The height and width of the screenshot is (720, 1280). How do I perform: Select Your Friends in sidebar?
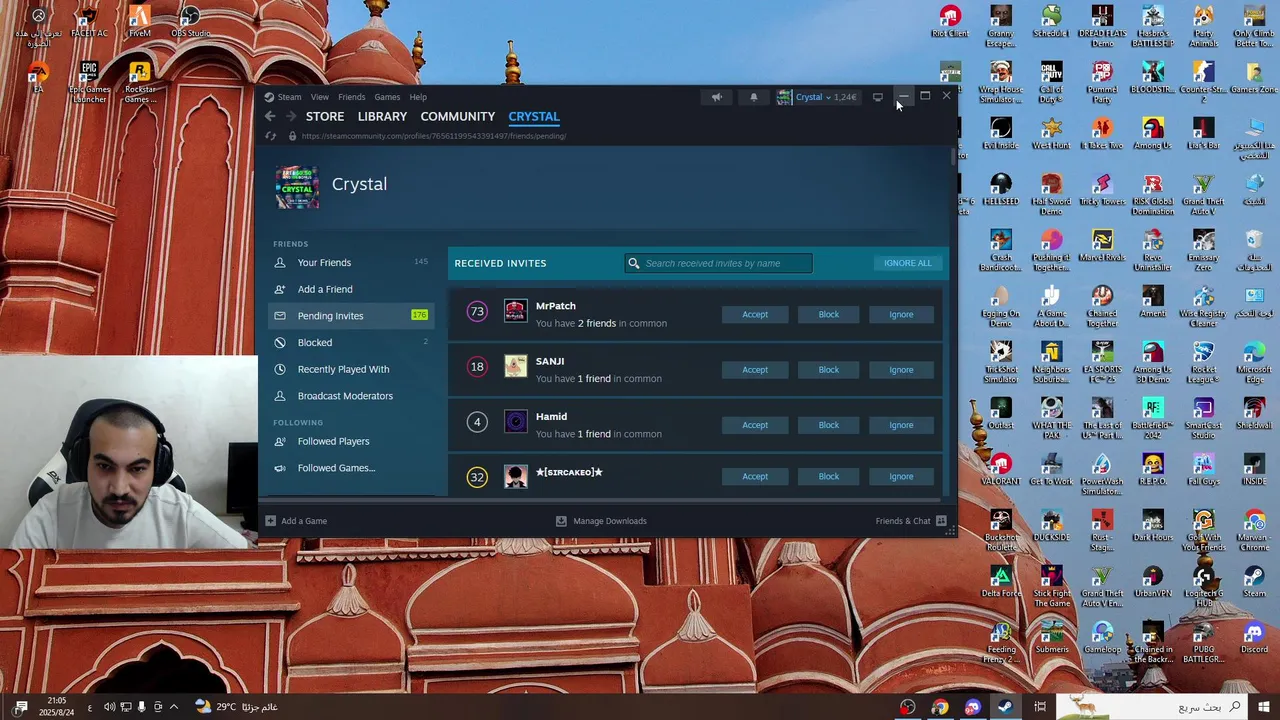click(351, 262)
